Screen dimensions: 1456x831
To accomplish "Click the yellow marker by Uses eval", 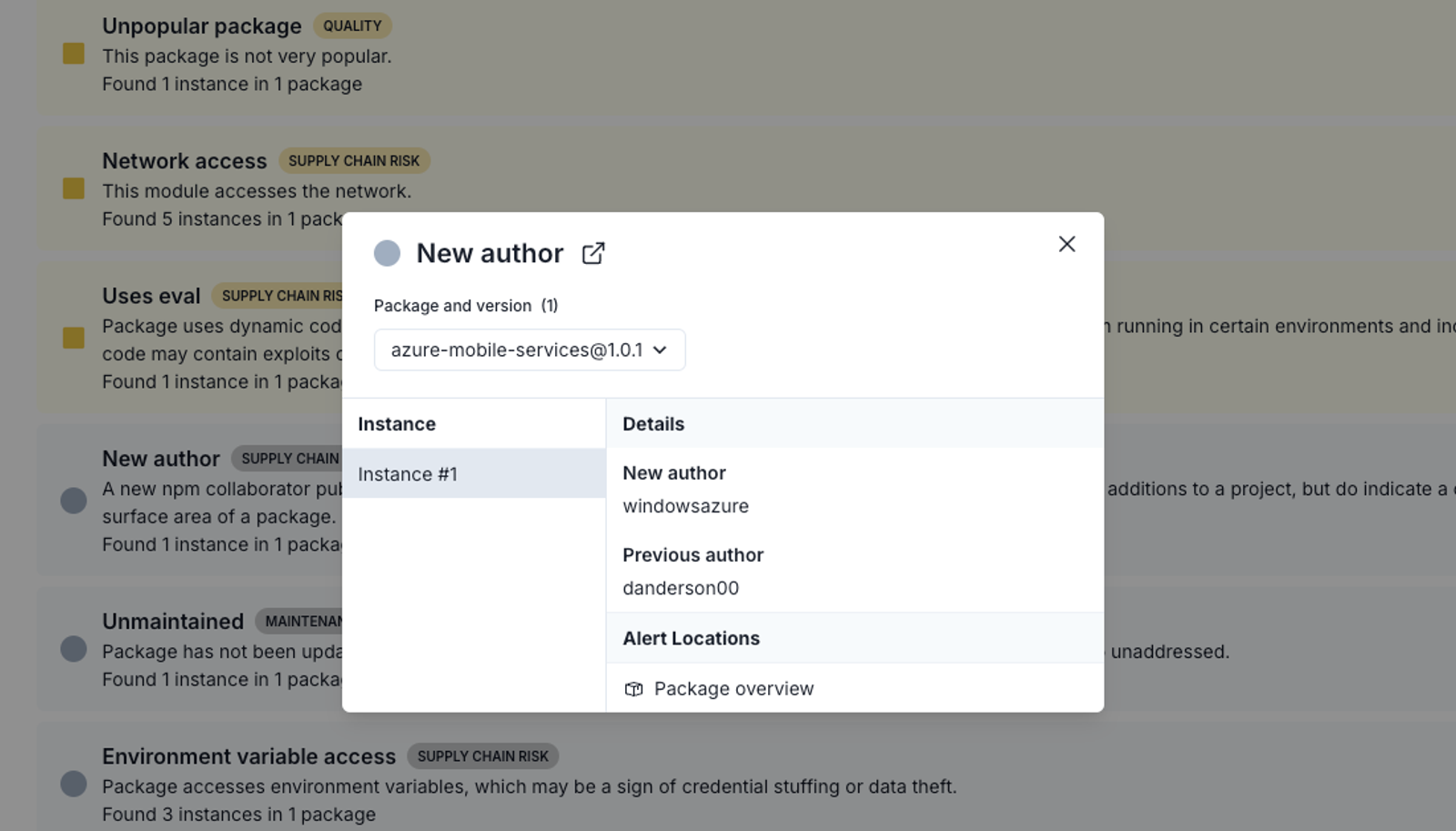I will point(74,338).
